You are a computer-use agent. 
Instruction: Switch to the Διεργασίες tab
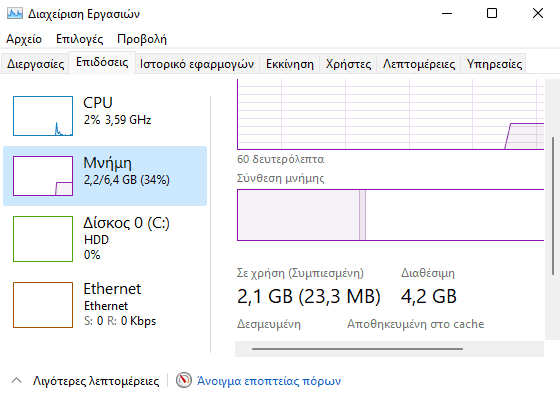tap(35, 64)
